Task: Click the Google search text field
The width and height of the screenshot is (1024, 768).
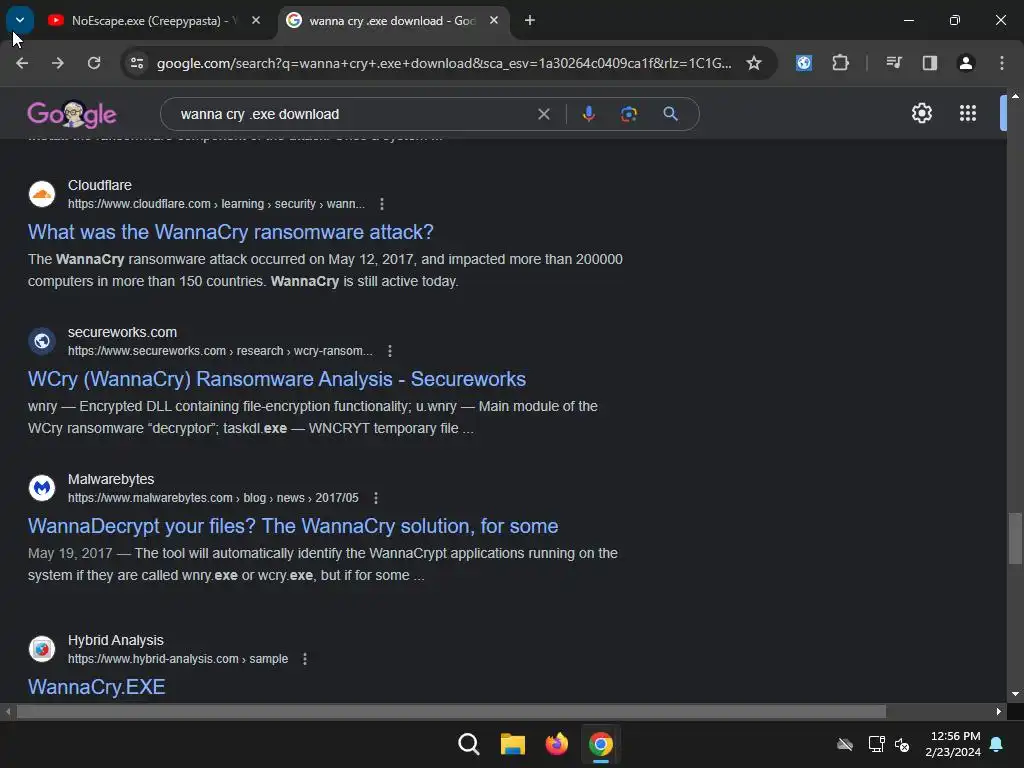Action: point(353,114)
